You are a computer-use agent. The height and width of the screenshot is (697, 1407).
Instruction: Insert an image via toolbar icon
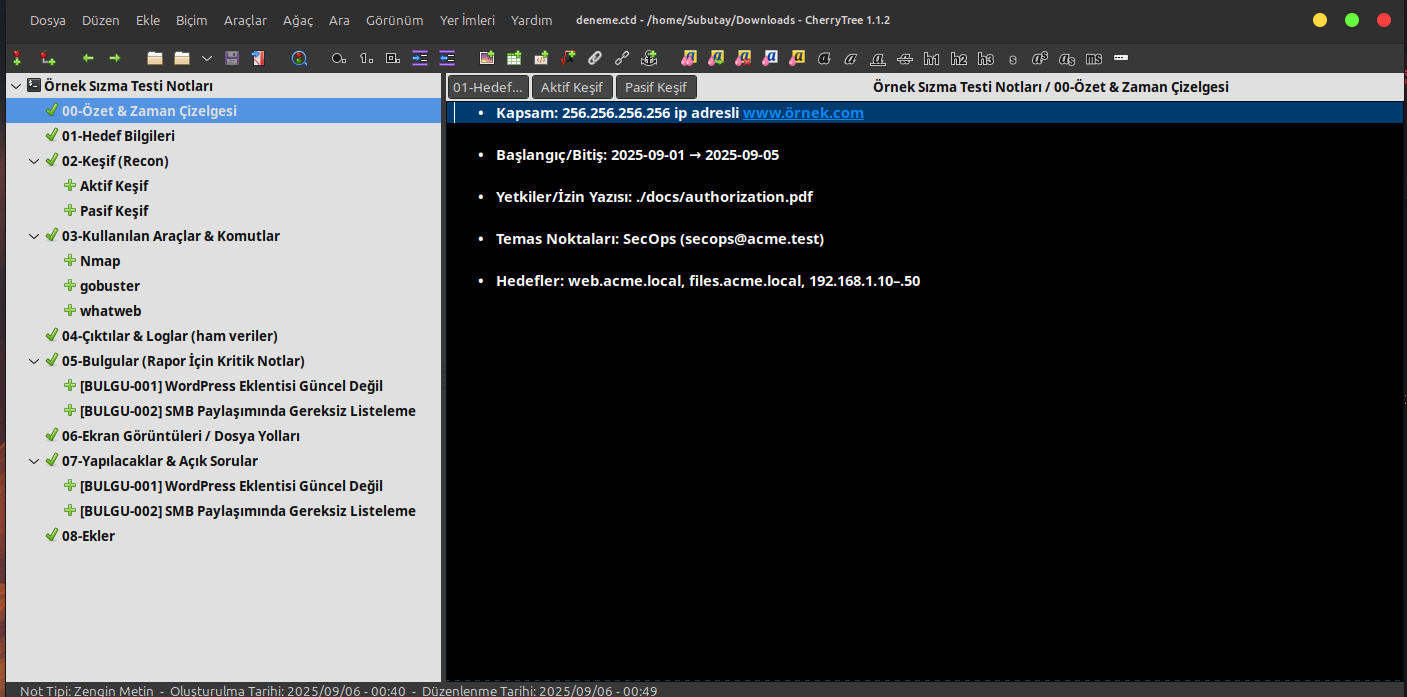(487, 58)
